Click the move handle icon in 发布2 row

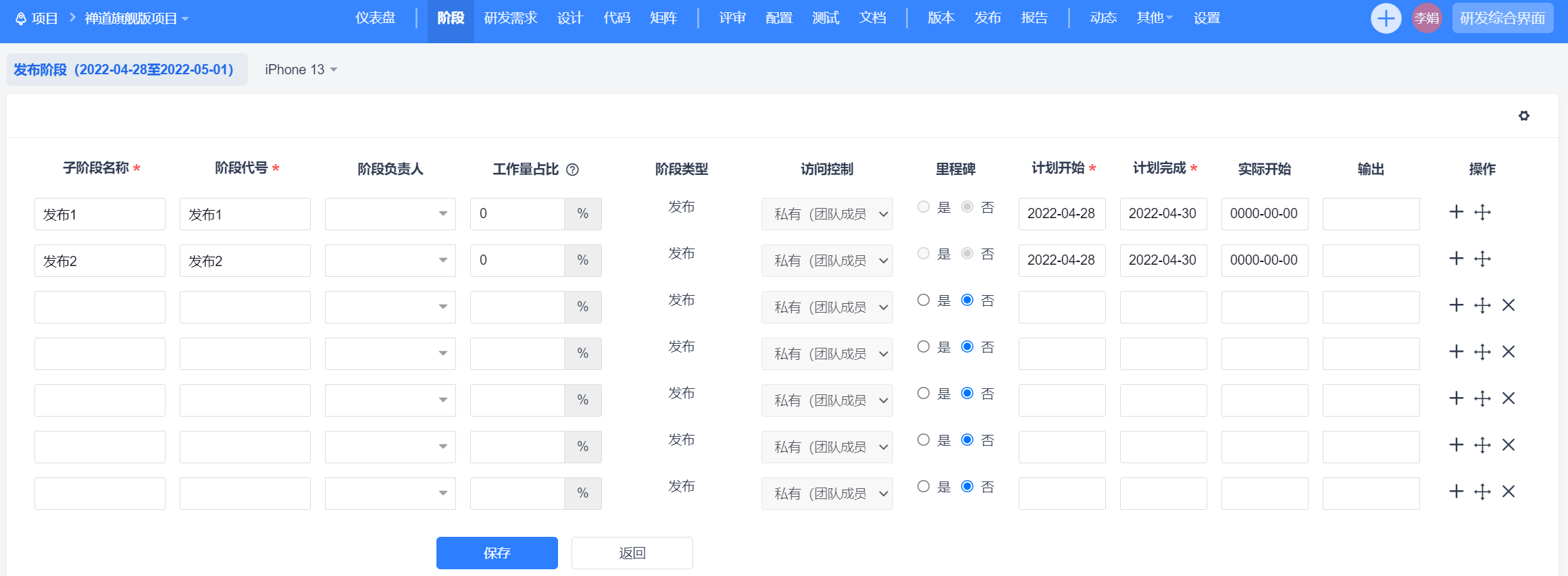click(1482, 259)
